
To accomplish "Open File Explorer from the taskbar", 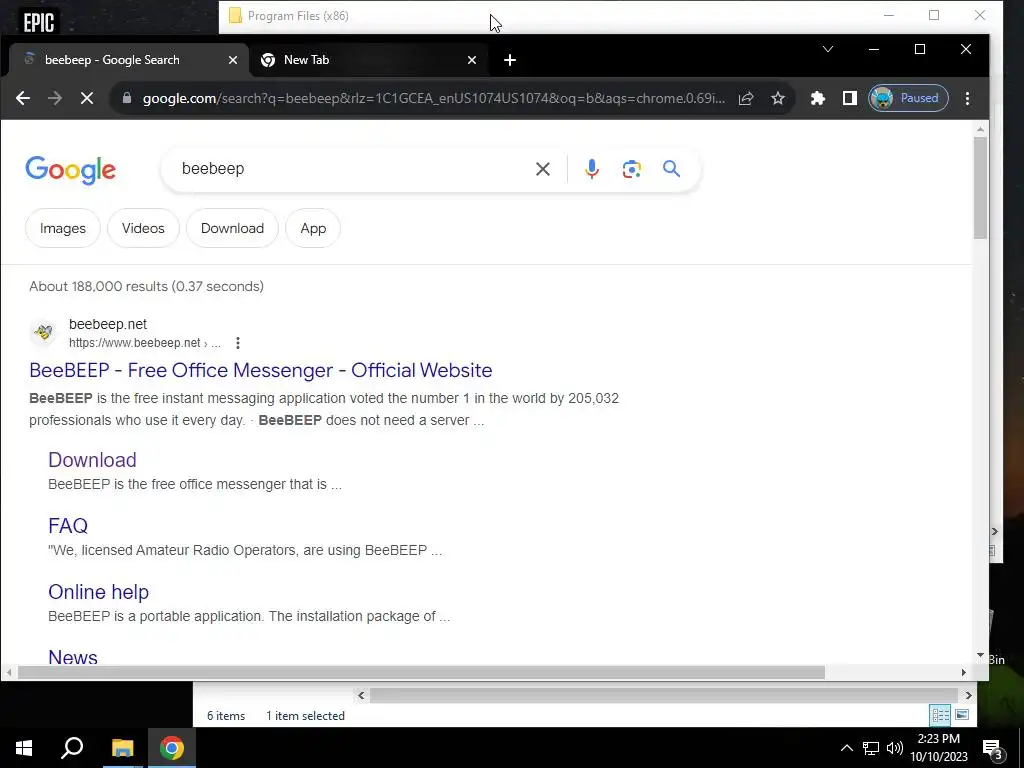I will 122,748.
